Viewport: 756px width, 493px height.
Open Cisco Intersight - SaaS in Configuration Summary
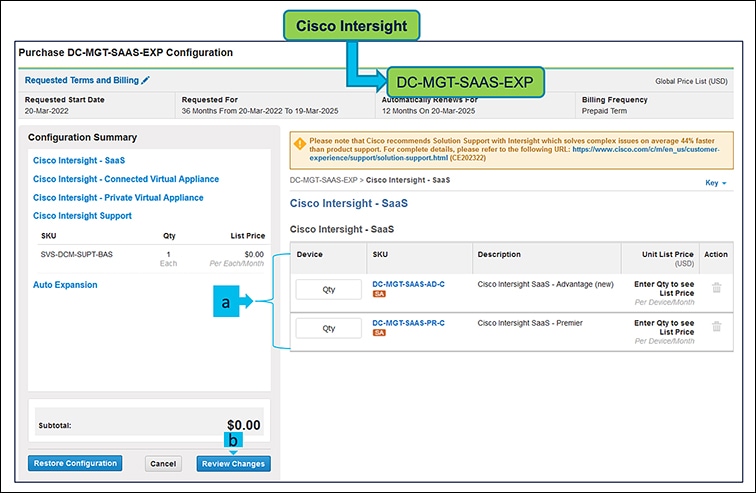click(79, 160)
